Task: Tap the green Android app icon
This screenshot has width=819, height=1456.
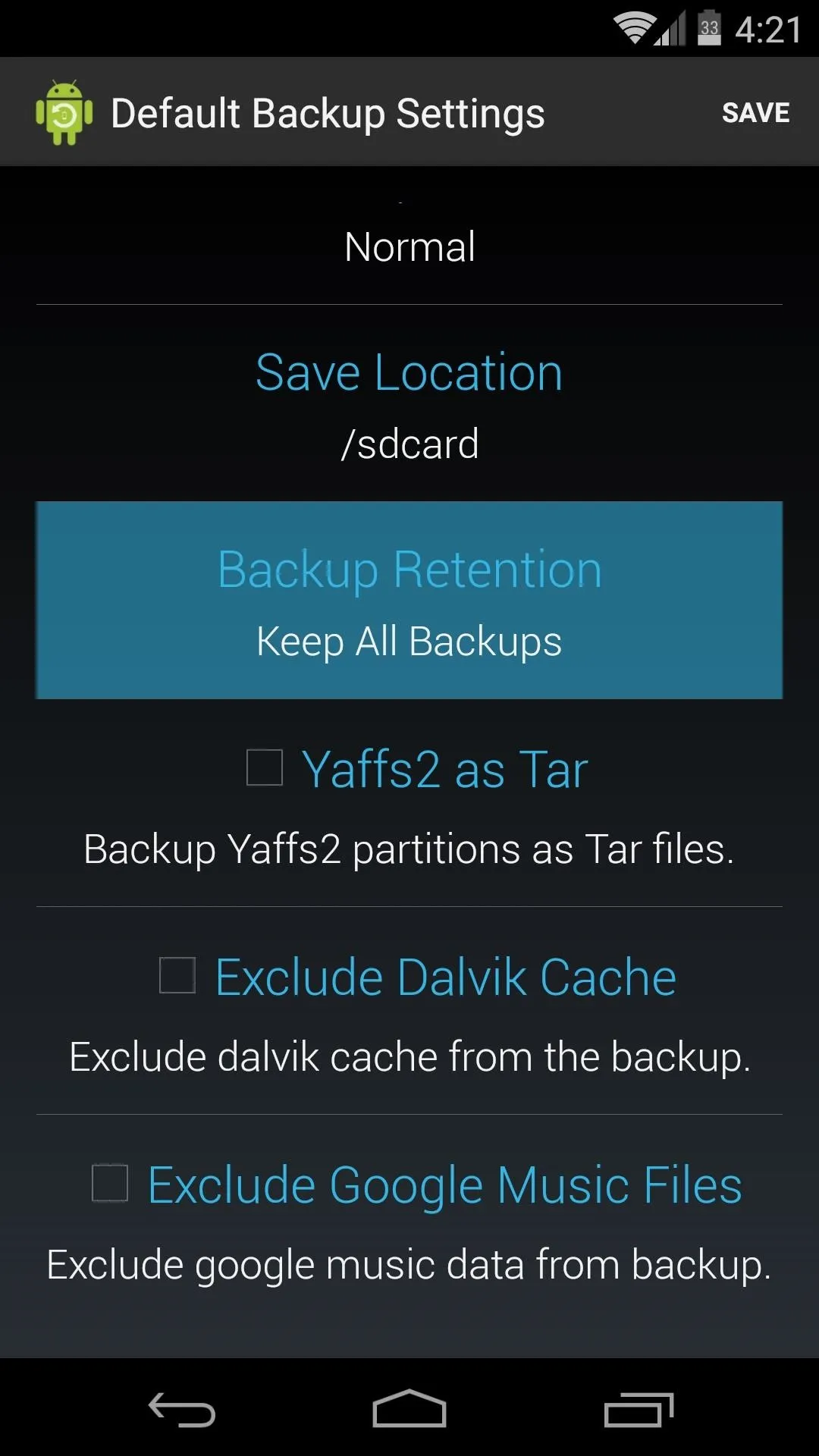Action: [x=64, y=112]
